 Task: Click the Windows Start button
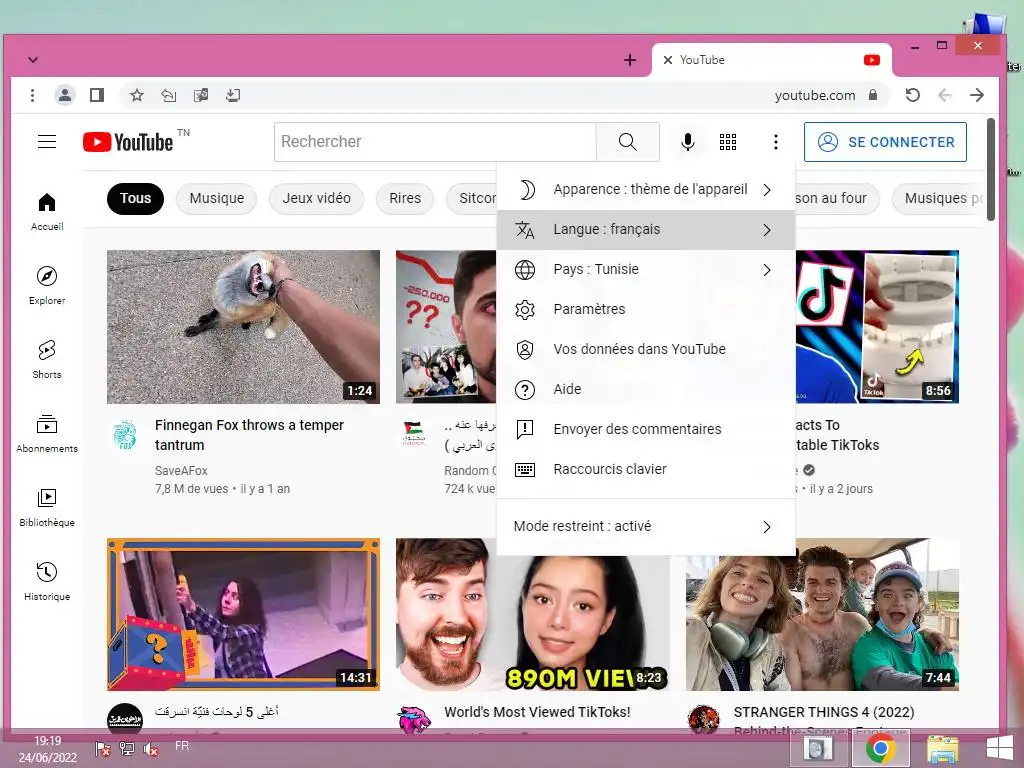999,748
